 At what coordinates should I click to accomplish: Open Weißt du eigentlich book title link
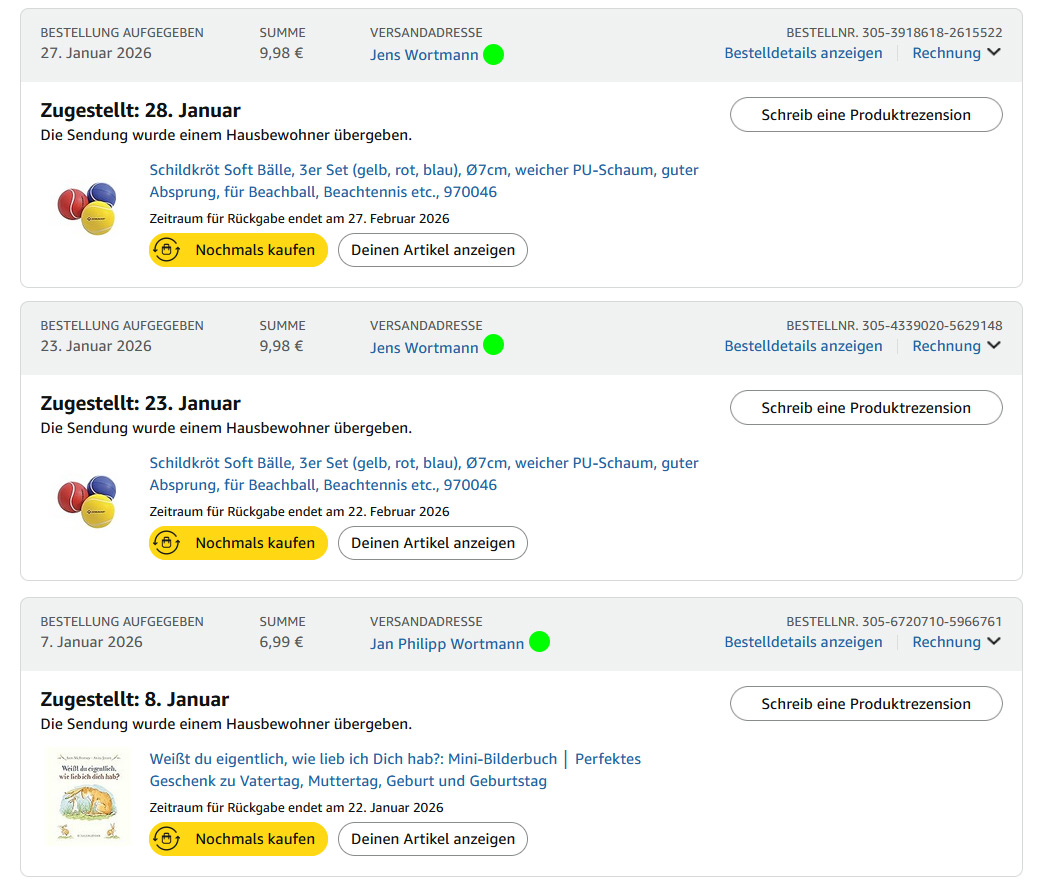tap(353, 759)
